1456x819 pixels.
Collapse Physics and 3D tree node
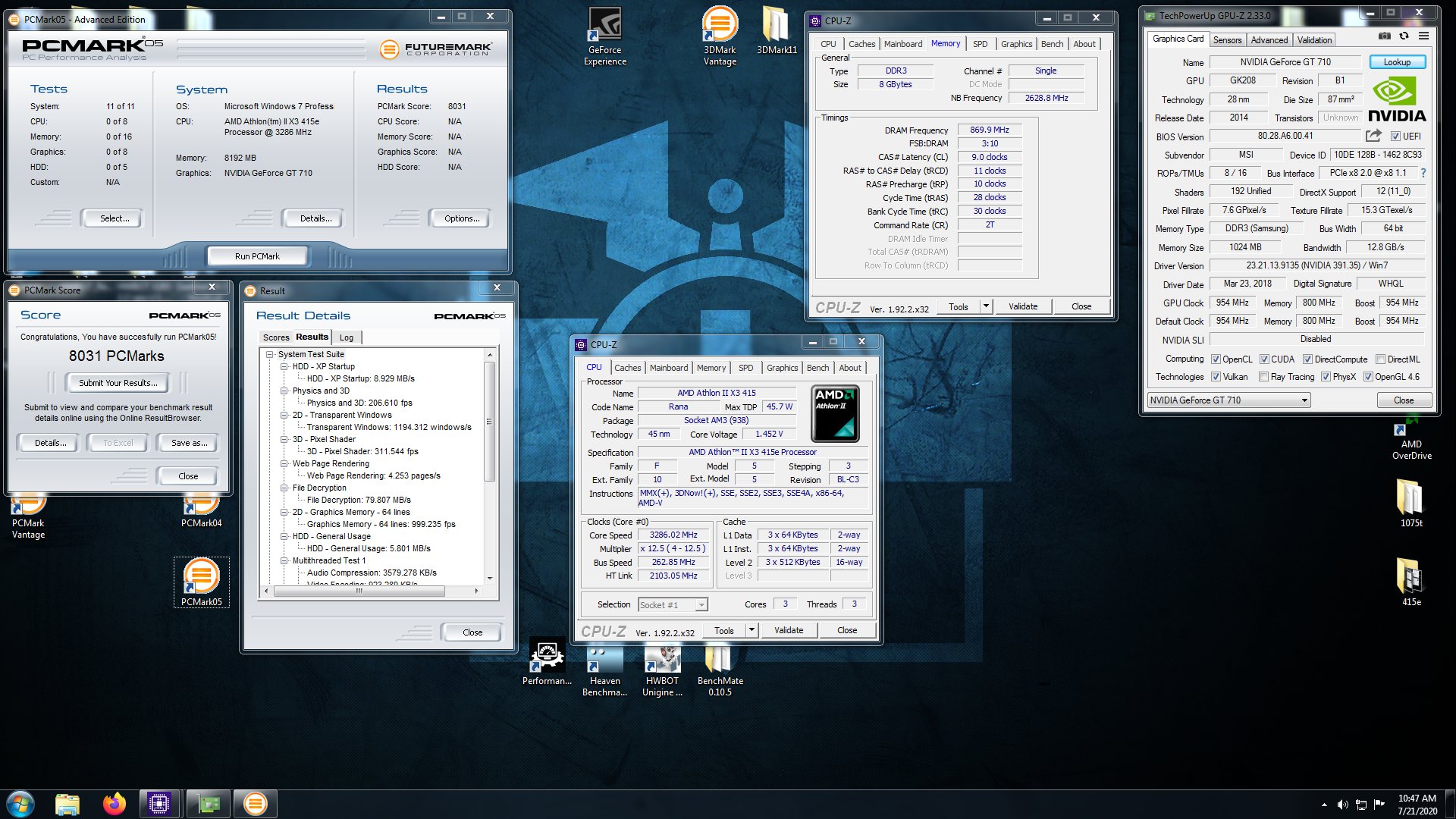[284, 391]
